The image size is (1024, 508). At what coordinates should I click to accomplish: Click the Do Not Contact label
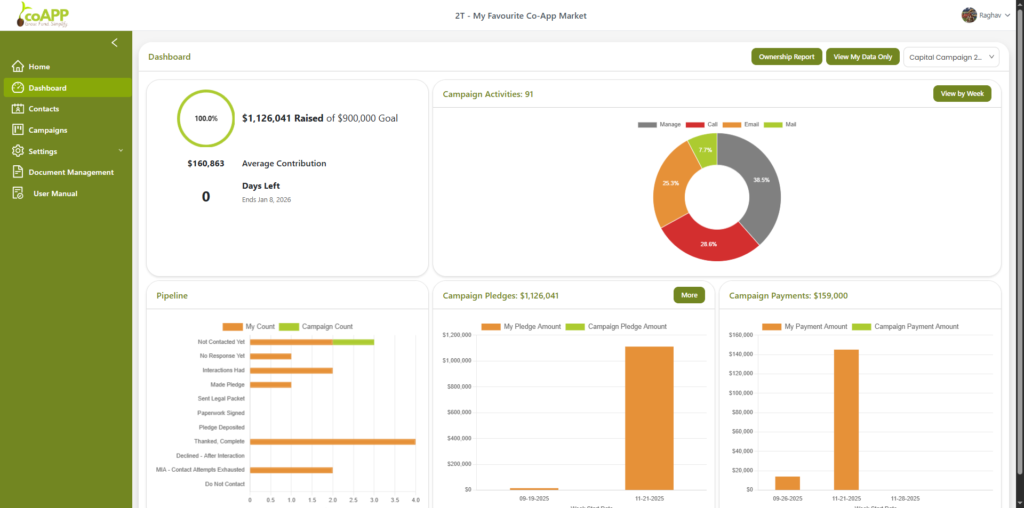click(225, 484)
